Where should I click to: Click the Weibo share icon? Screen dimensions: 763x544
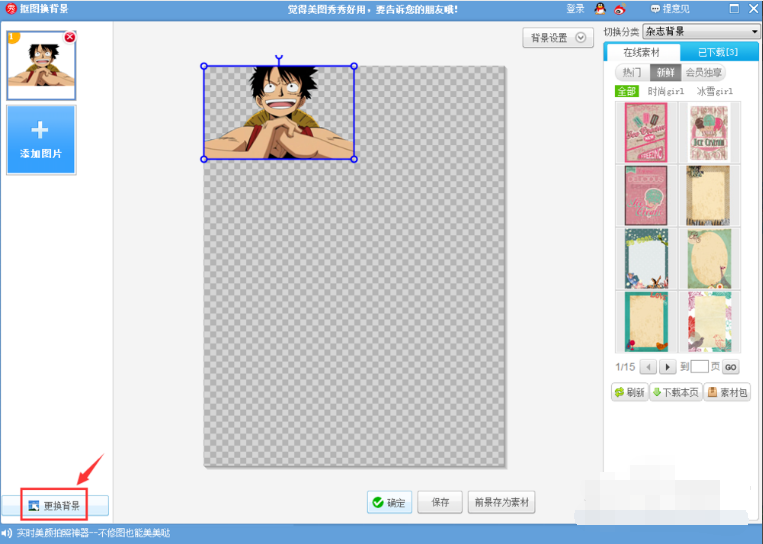coord(619,9)
